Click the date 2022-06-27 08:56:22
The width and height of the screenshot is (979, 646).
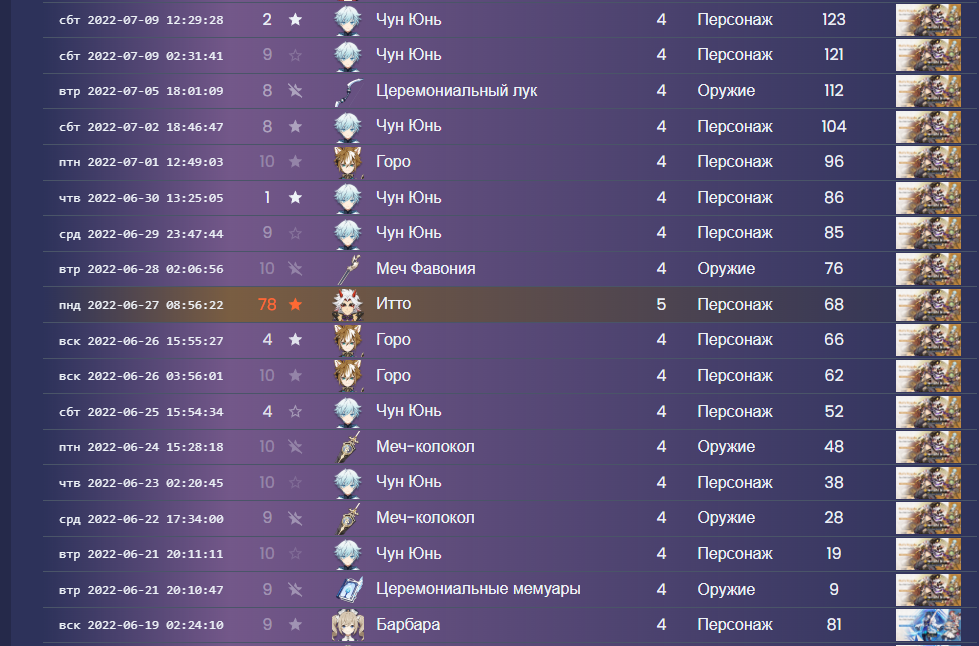point(155,305)
